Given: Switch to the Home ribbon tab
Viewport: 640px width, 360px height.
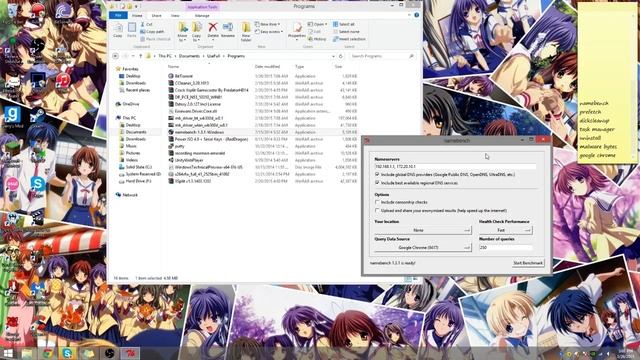Looking at the screenshot, I should [137, 16].
